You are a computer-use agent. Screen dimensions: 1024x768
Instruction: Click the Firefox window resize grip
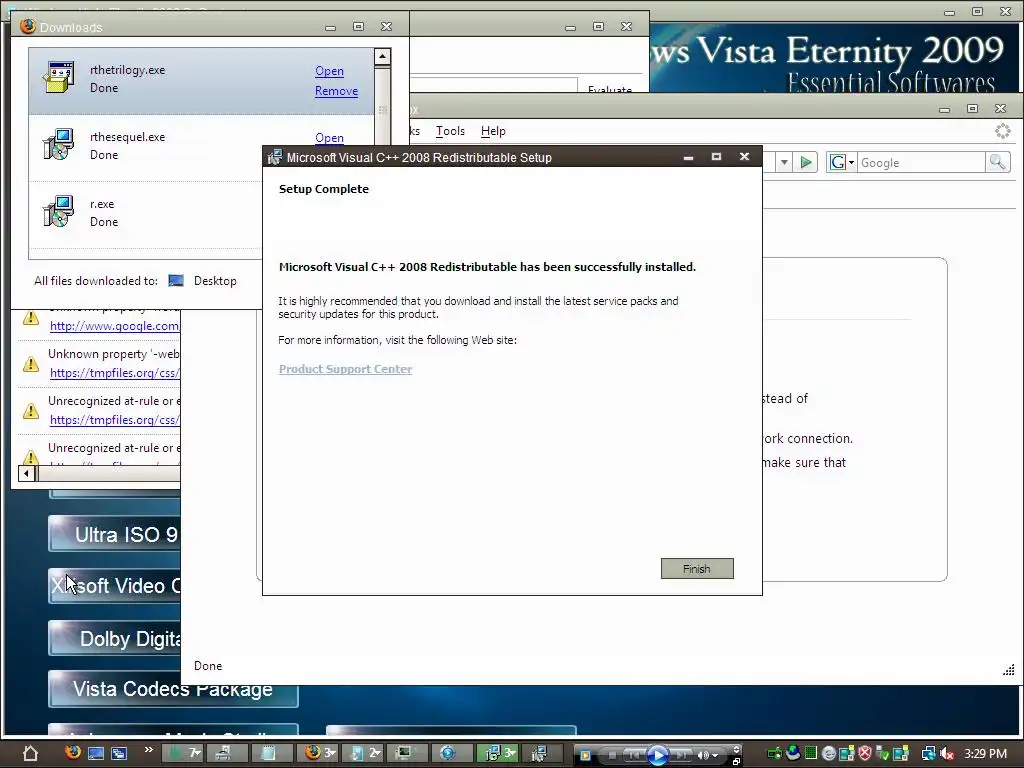pyautogui.click(x=1008, y=669)
